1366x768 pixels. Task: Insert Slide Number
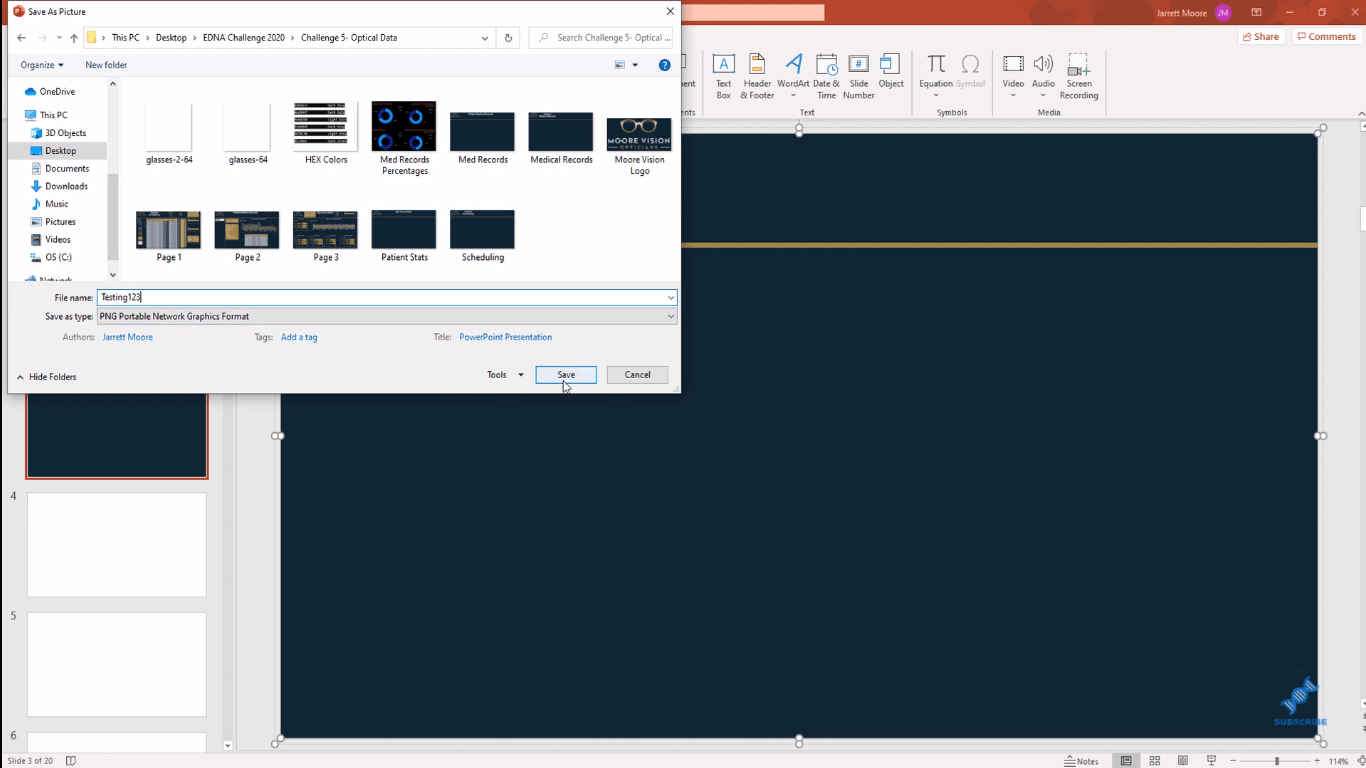(x=858, y=76)
